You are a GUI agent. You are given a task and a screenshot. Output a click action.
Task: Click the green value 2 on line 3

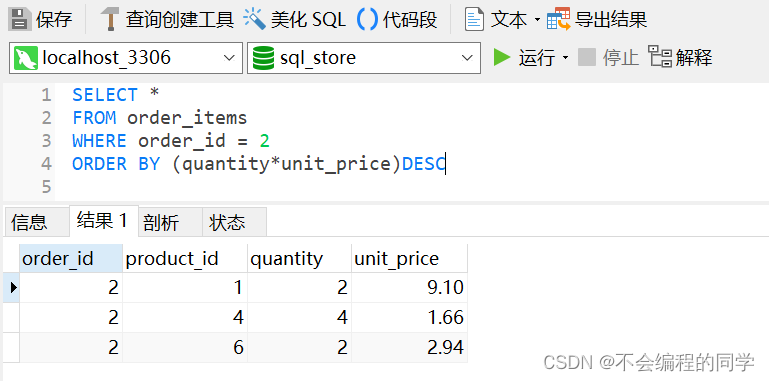coord(264,141)
